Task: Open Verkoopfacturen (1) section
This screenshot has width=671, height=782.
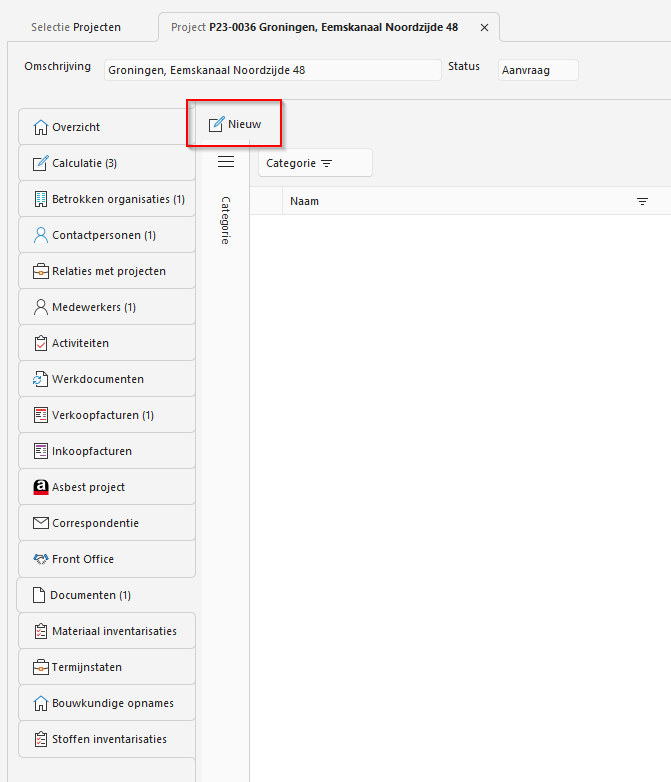Action: (x=107, y=415)
